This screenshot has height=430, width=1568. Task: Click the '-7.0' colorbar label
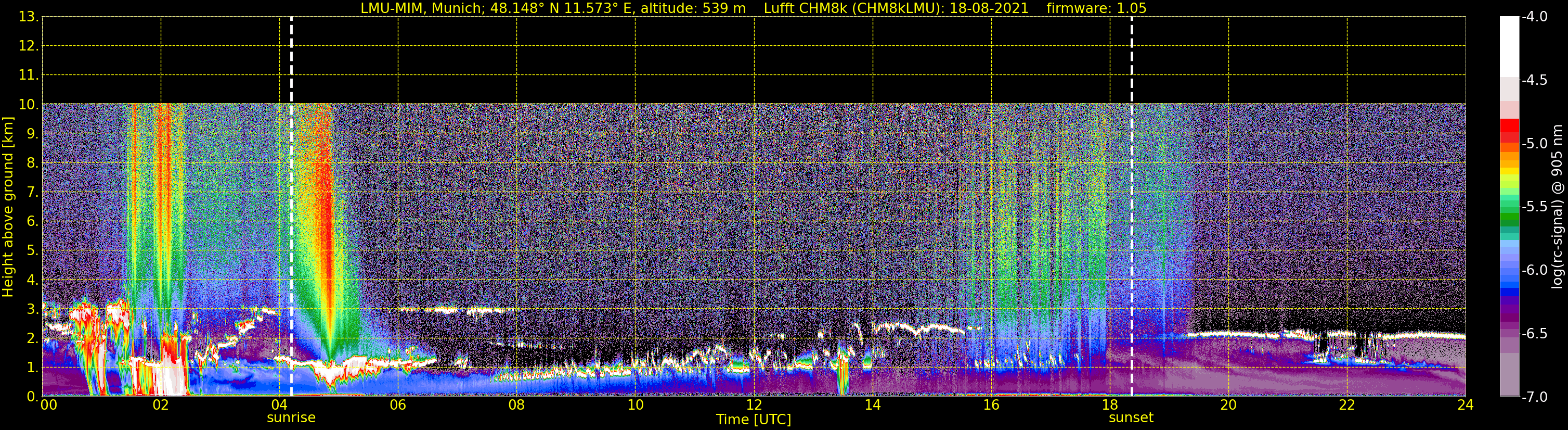pyautogui.click(x=1534, y=397)
